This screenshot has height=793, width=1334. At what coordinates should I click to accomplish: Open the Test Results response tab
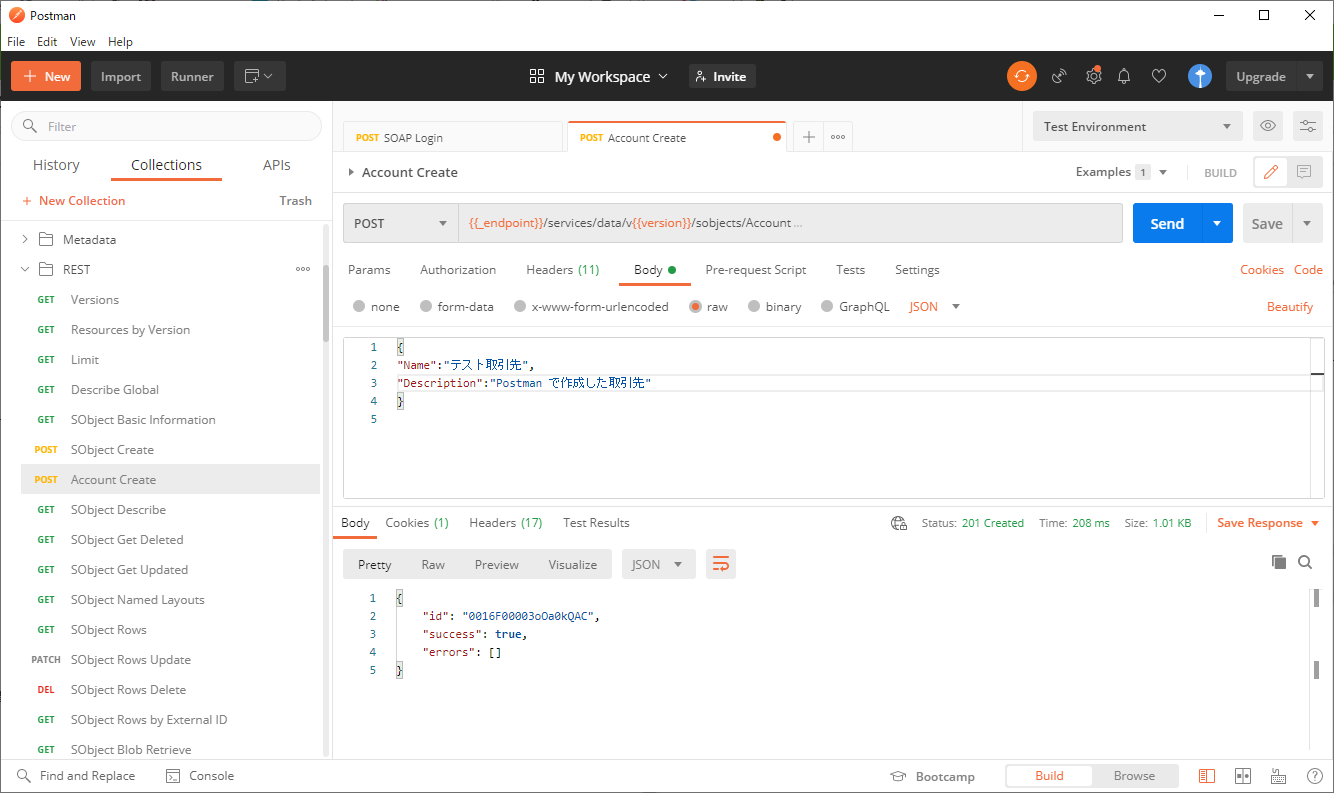point(596,523)
